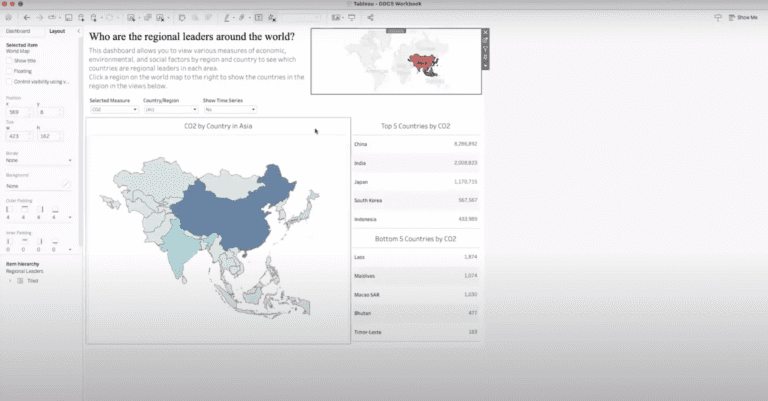Toggle Control visibility using value checkbox
This screenshot has height=401, width=768.
(x=9, y=82)
